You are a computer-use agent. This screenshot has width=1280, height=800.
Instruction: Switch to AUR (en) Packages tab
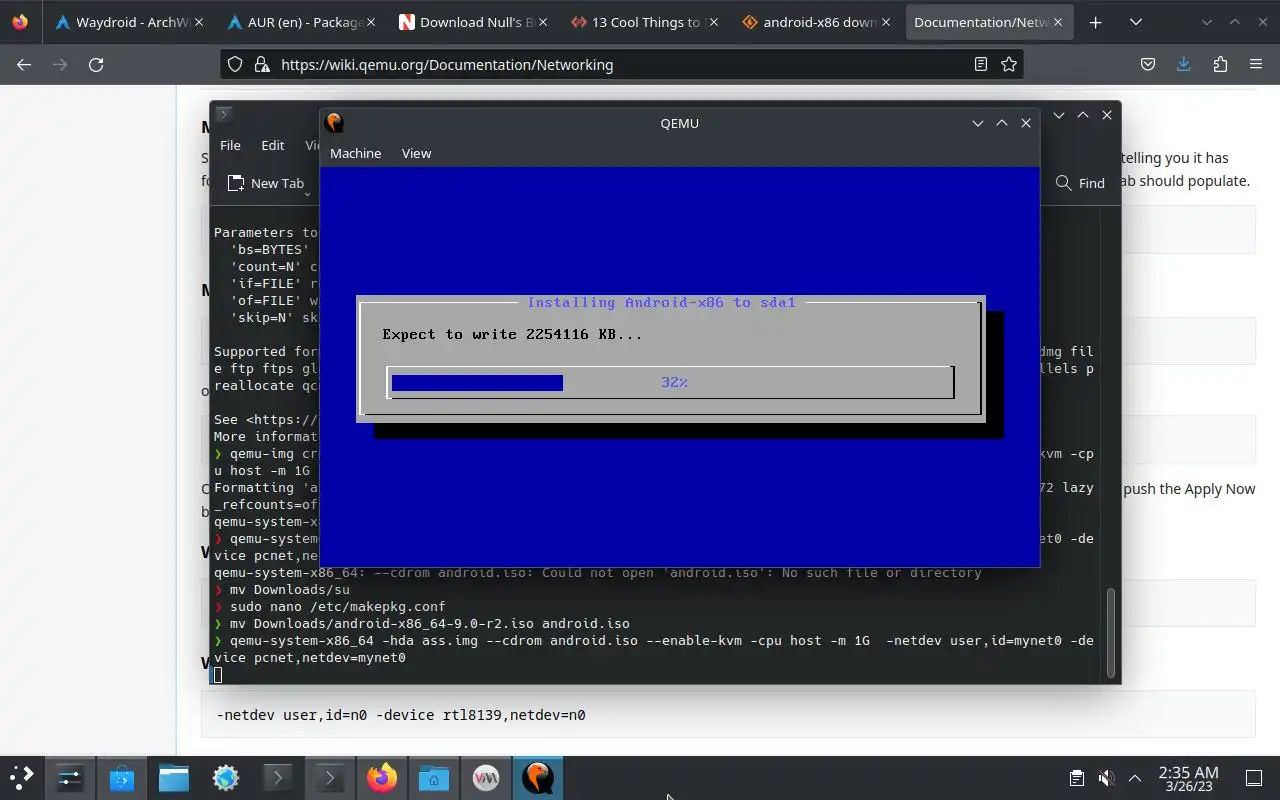click(301, 22)
